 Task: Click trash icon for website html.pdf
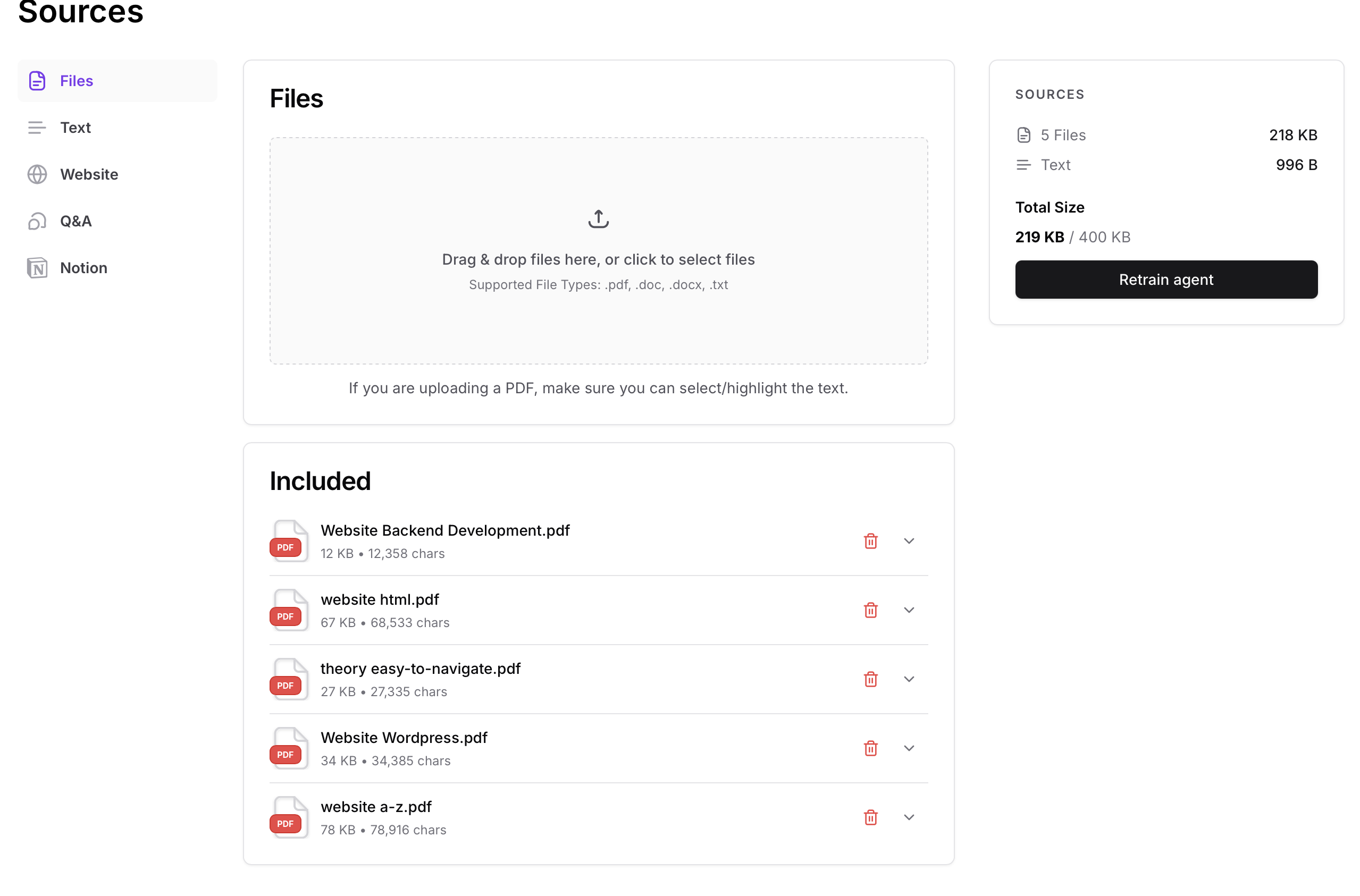pos(870,610)
